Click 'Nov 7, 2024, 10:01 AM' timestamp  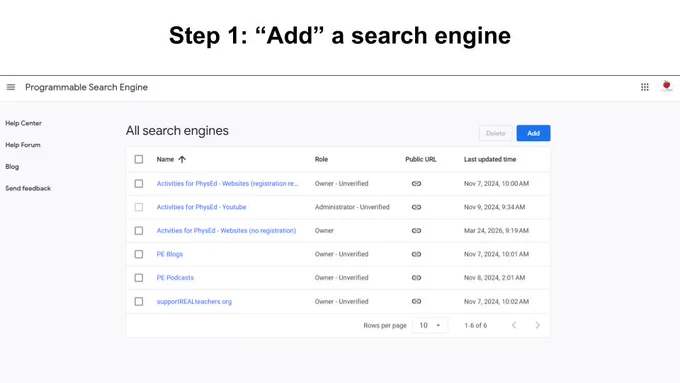[x=496, y=254]
